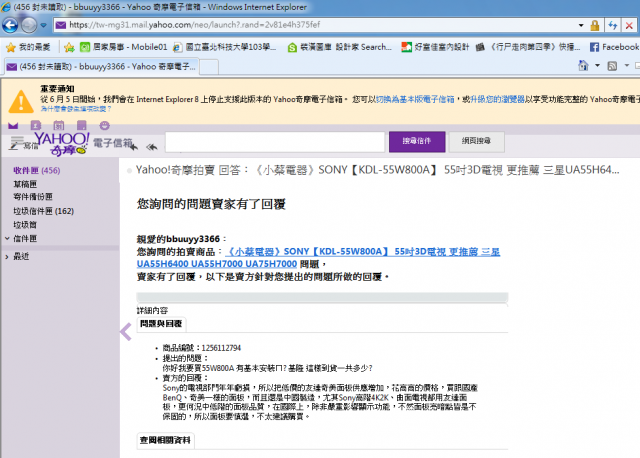Screen dimensions: 640x458
Task: Click the browser Home icon
Action: pos(583,66)
